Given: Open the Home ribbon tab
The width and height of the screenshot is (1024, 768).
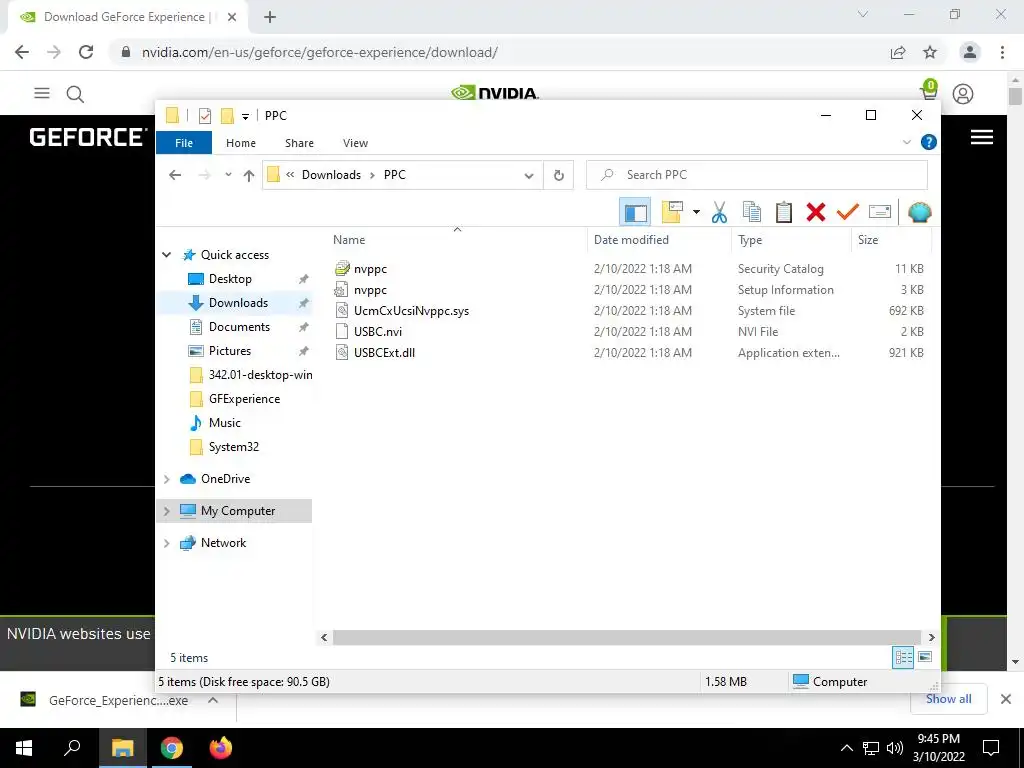Looking at the screenshot, I should (x=241, y=142).
